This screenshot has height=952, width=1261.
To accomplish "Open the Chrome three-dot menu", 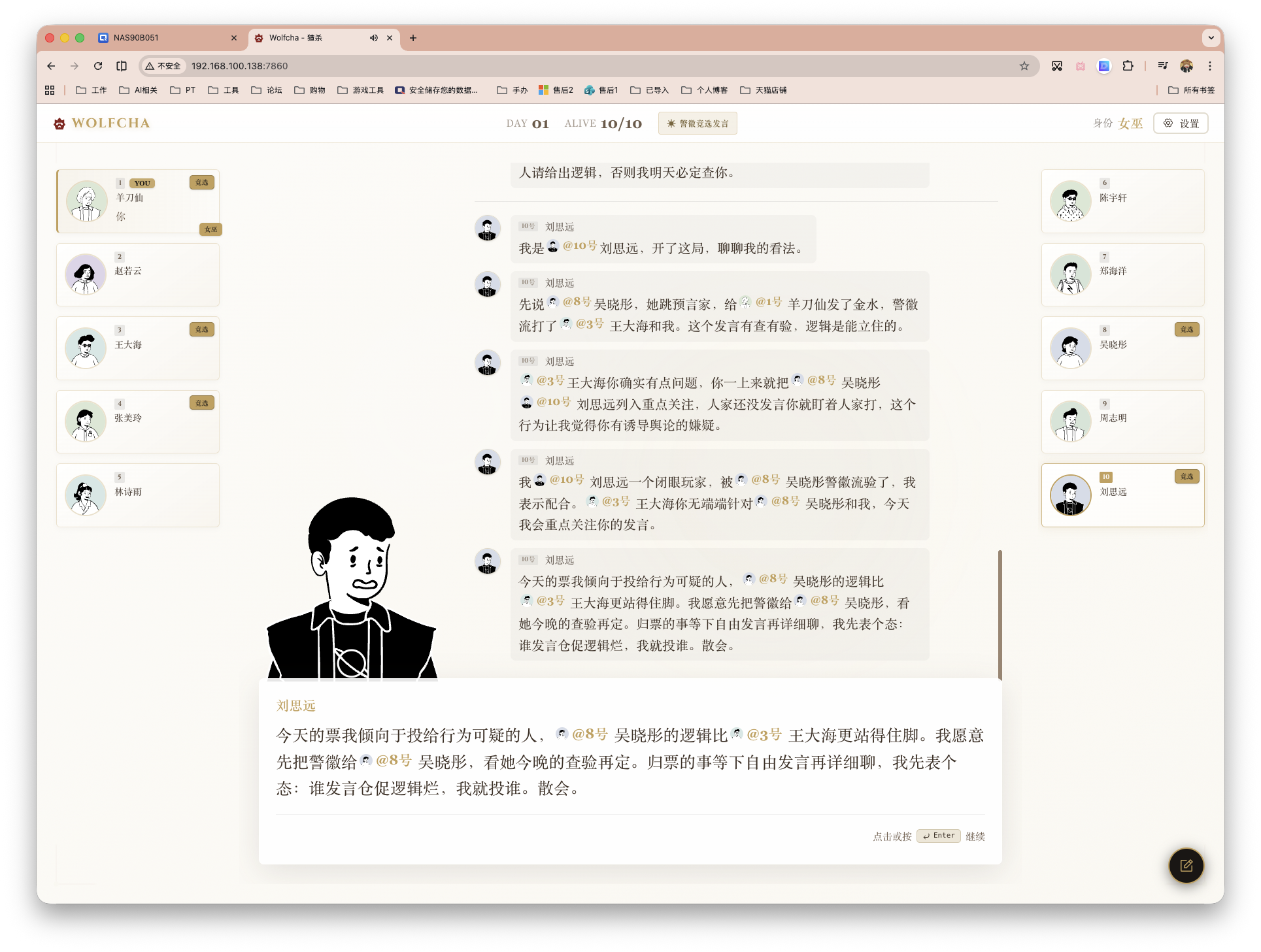I will pyautogui.click(x=1211, y=66).
